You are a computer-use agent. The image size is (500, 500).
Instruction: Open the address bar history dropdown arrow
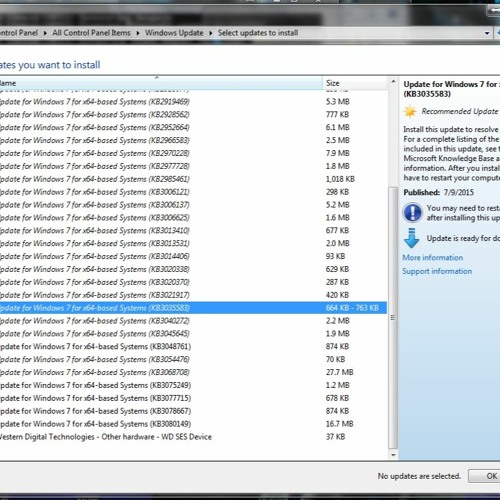[x=487, y=33]
